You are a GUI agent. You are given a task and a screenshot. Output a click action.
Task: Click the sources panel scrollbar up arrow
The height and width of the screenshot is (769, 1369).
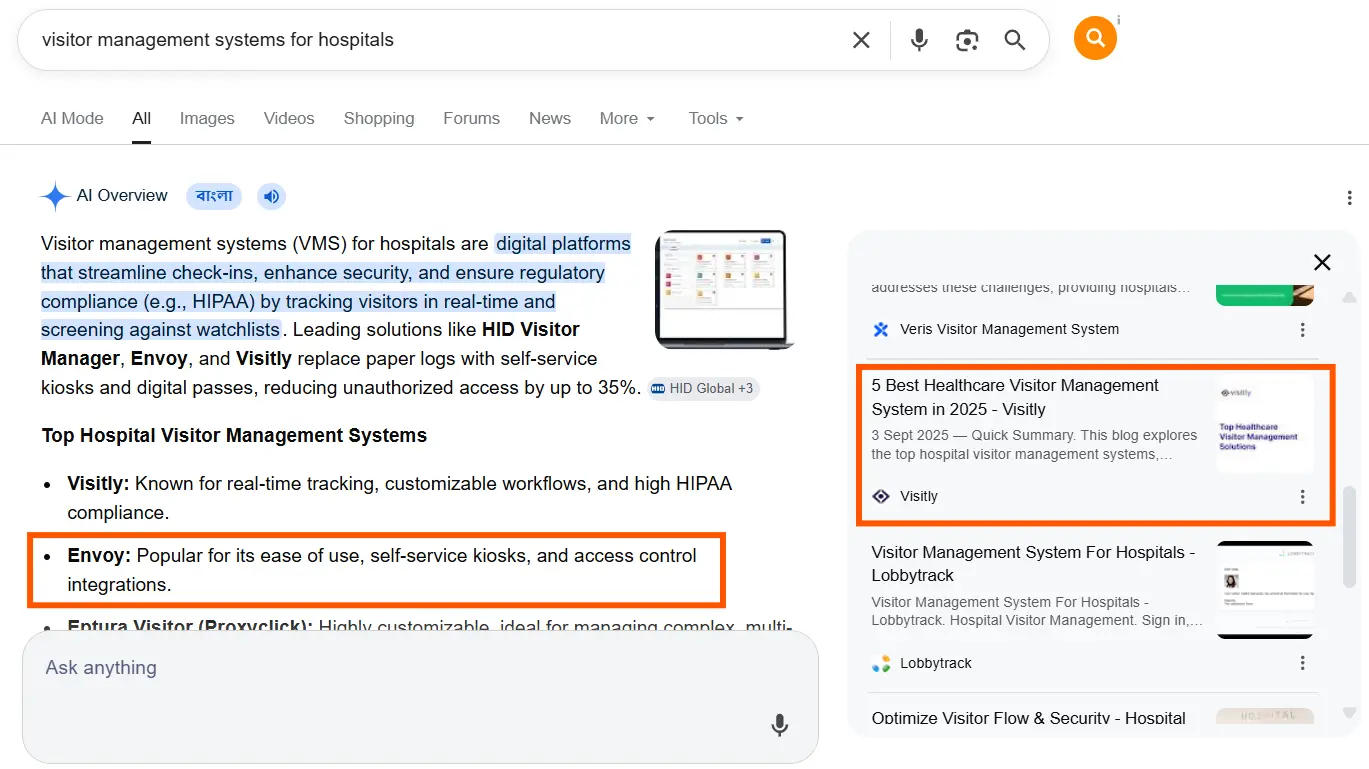1349,297
